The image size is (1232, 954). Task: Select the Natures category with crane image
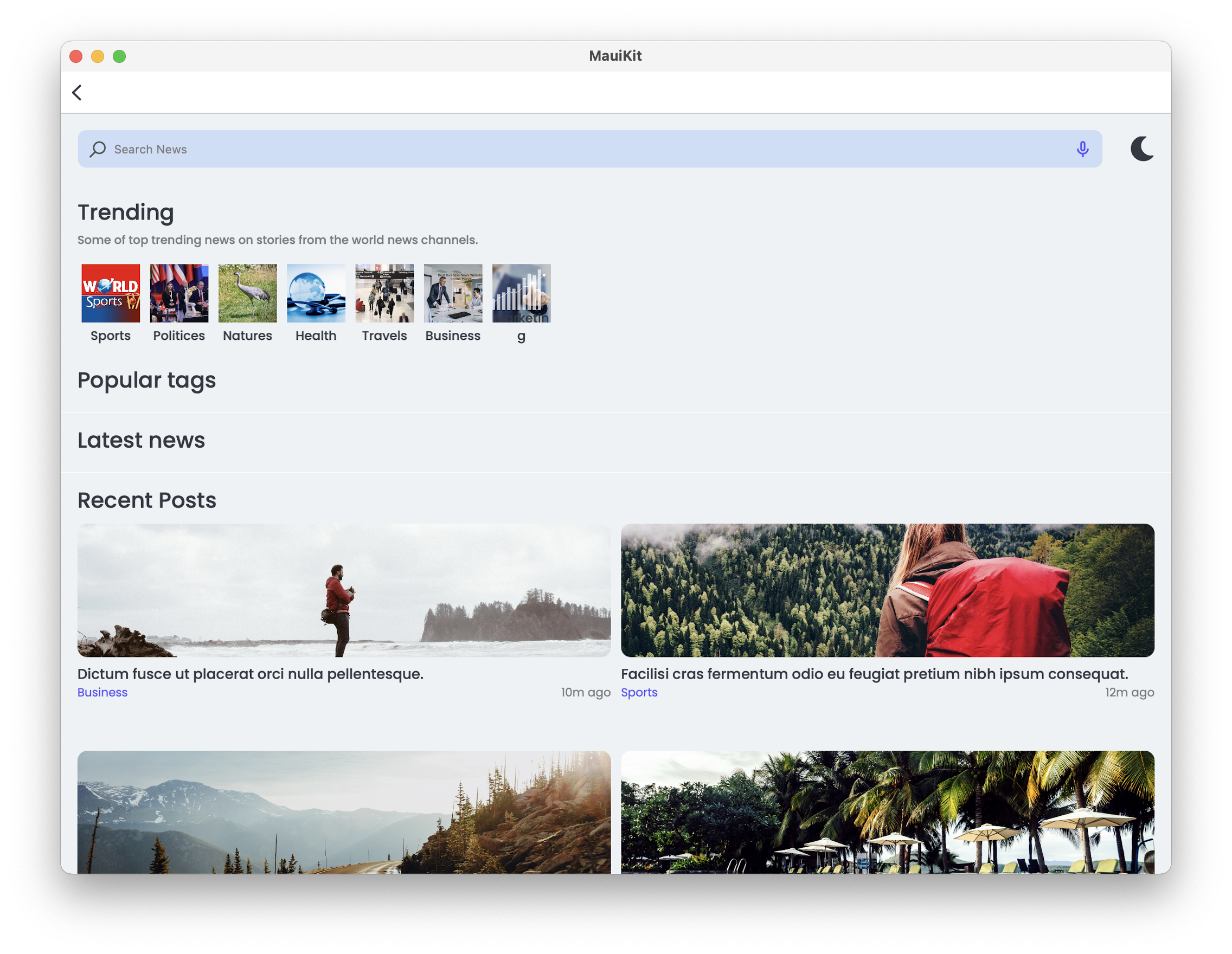tap(248, 293)
